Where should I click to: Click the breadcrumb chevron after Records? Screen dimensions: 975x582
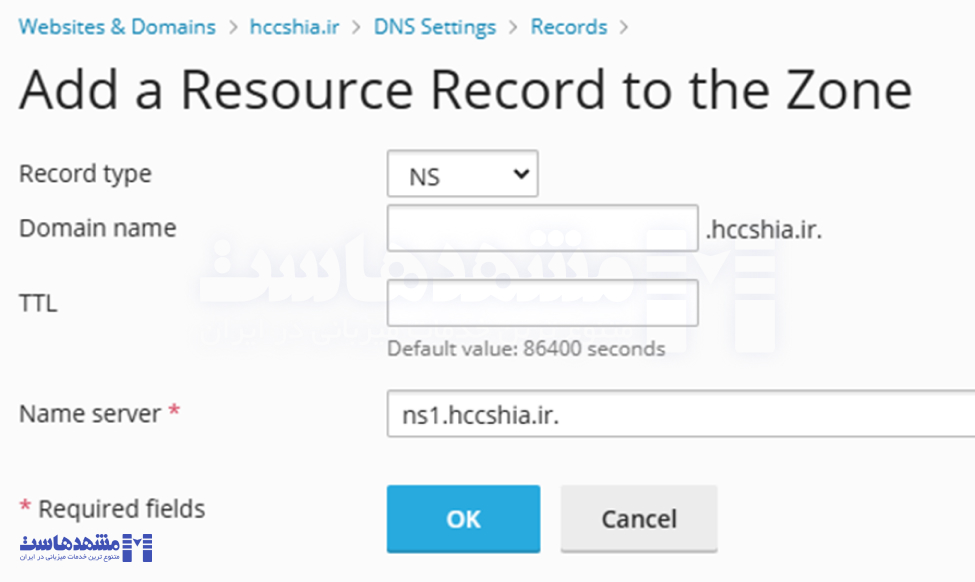[x=625, y=26]
